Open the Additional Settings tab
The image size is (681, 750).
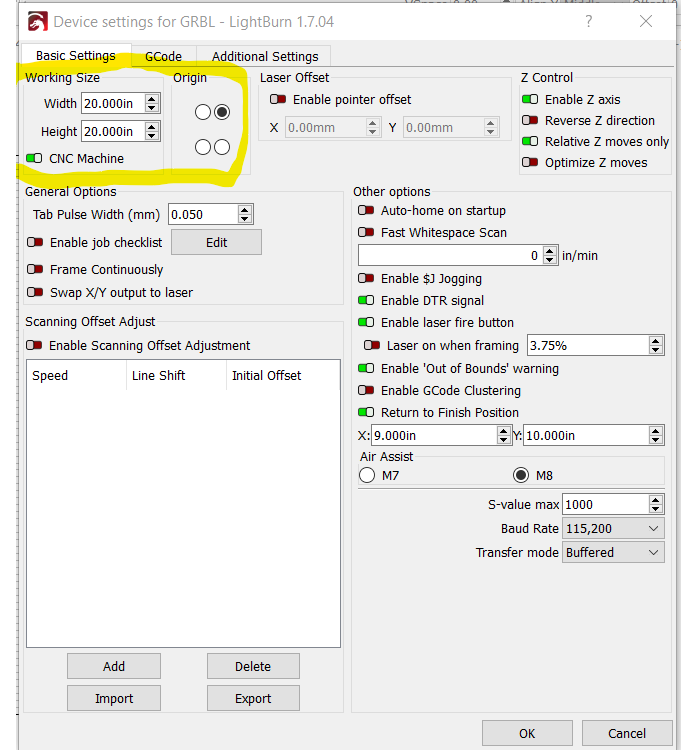[265, 57]
